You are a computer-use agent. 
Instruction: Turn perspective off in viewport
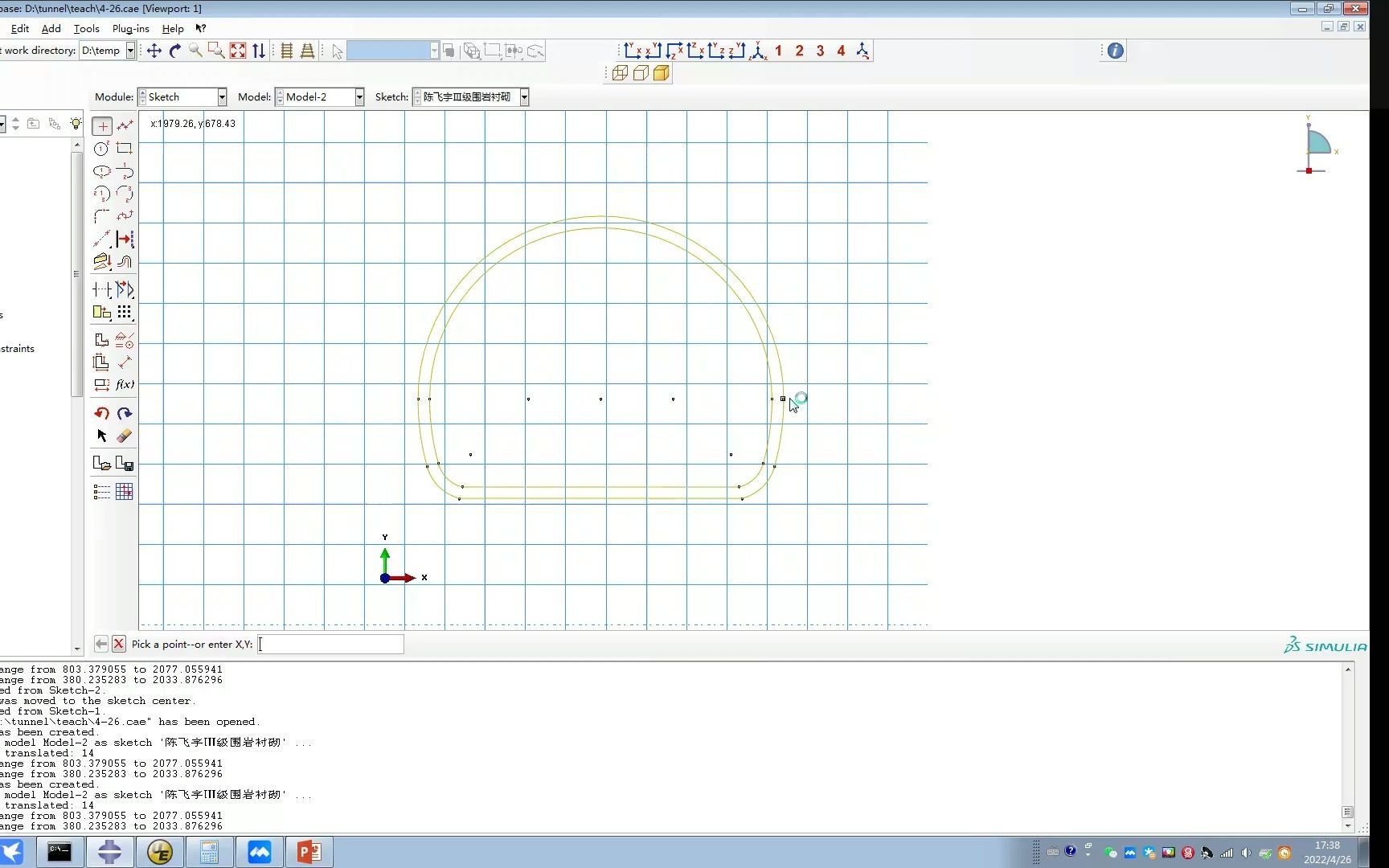(287, 51)
